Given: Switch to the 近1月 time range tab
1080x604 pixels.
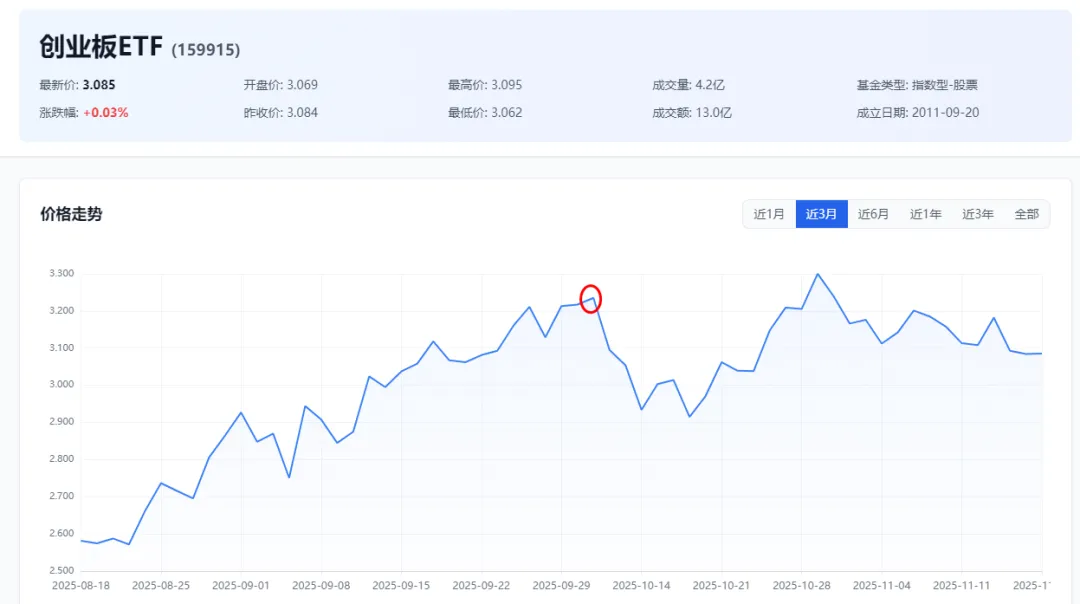Looking at the screenshot, I should (769, 214).
